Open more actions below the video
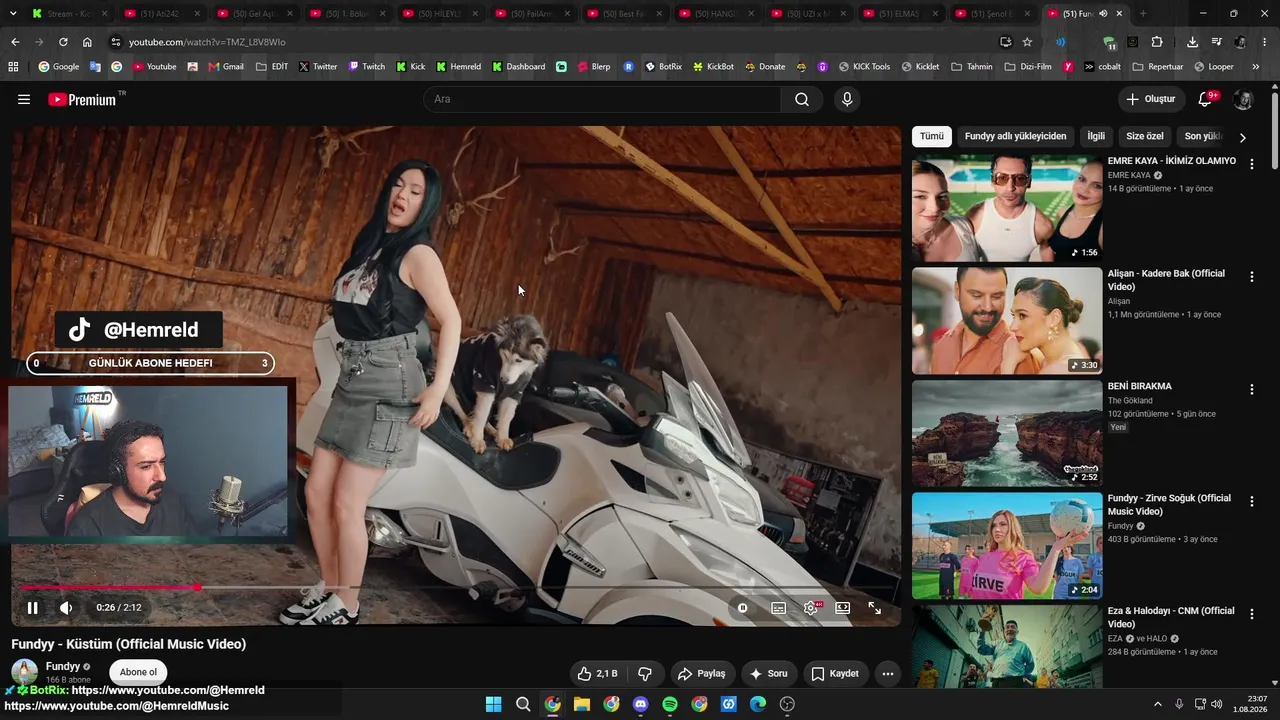The height and width of the screenshot is (720, 1280). 888,673
